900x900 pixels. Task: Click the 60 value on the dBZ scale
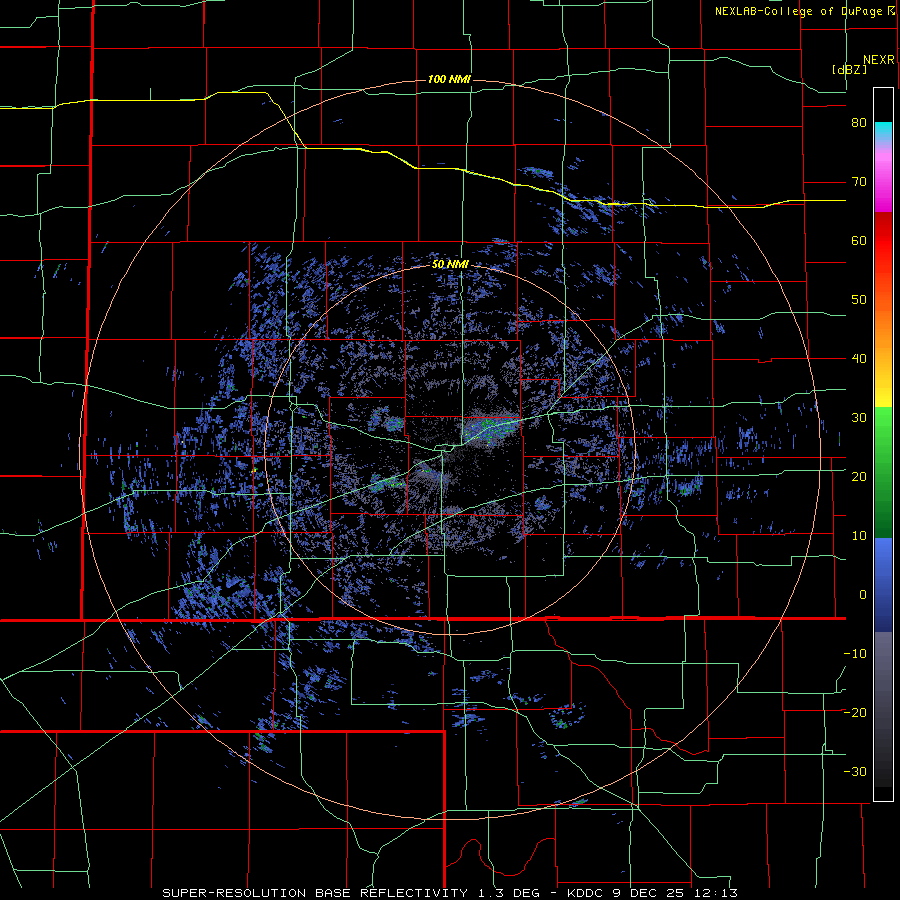[859, 240]
